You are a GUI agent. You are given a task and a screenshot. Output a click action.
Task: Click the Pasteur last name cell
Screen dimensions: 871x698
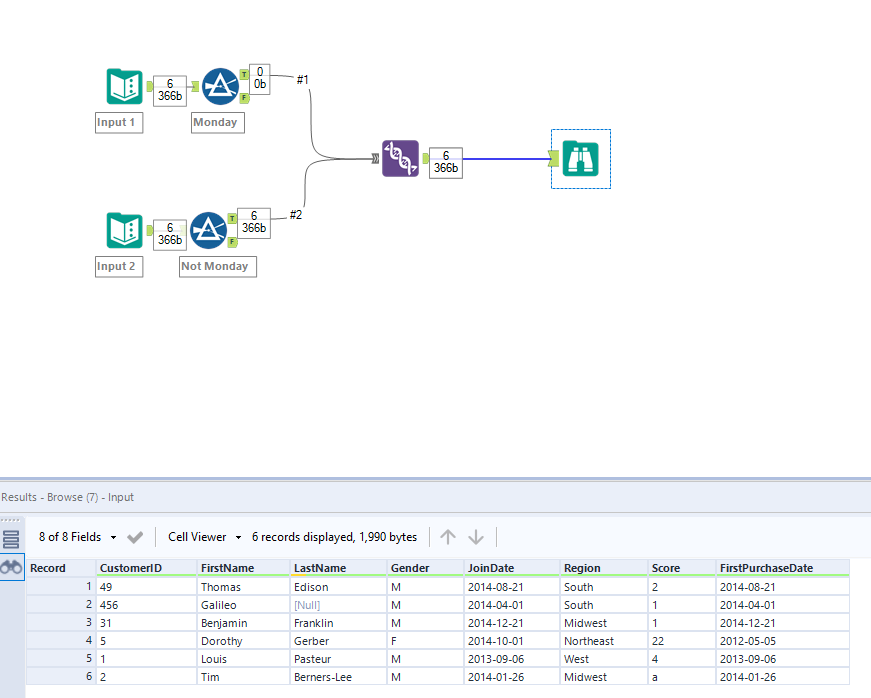tap(338, 659)
